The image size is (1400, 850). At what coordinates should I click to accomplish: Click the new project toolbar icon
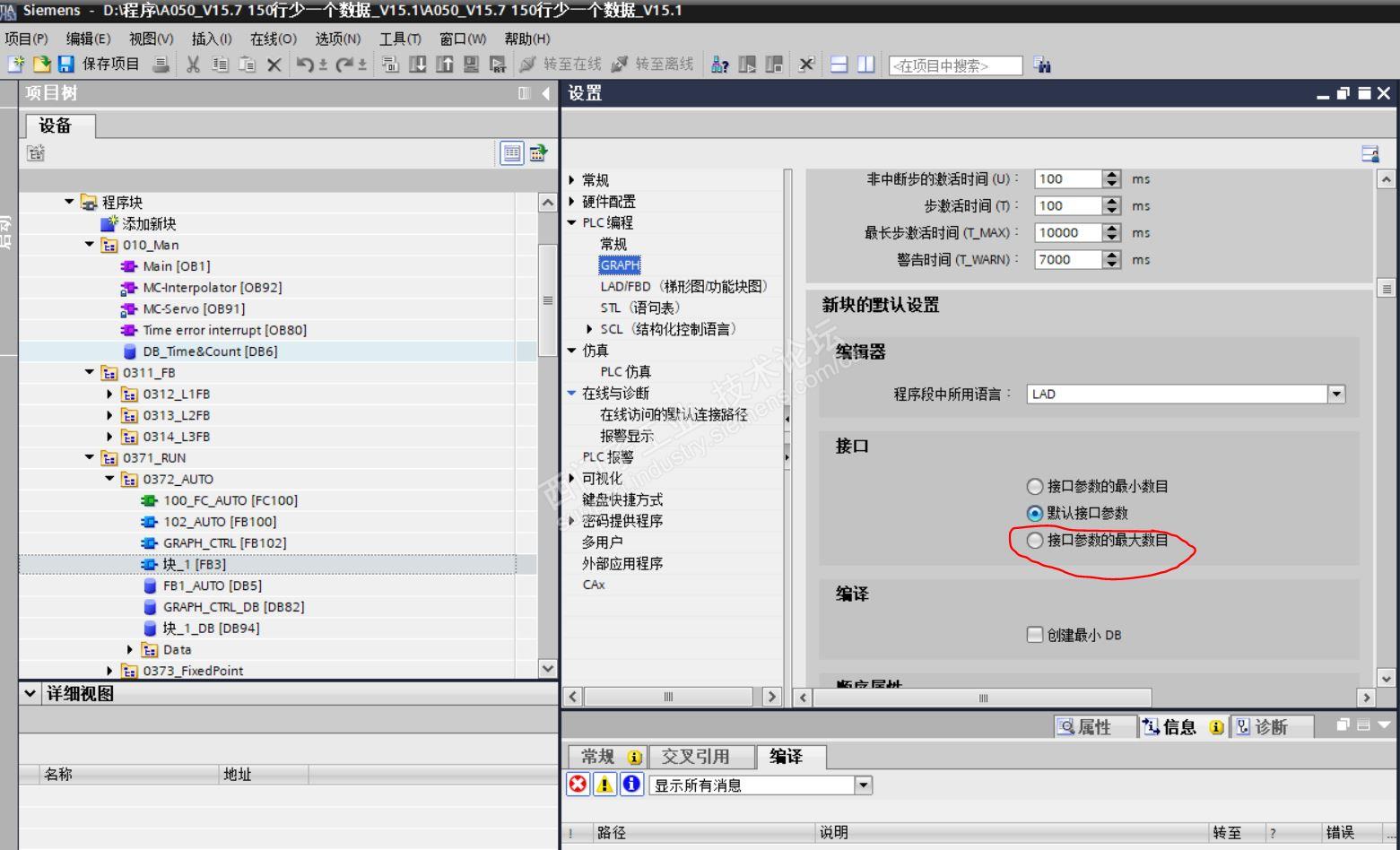pyautogui.click(x=15, y=65)
